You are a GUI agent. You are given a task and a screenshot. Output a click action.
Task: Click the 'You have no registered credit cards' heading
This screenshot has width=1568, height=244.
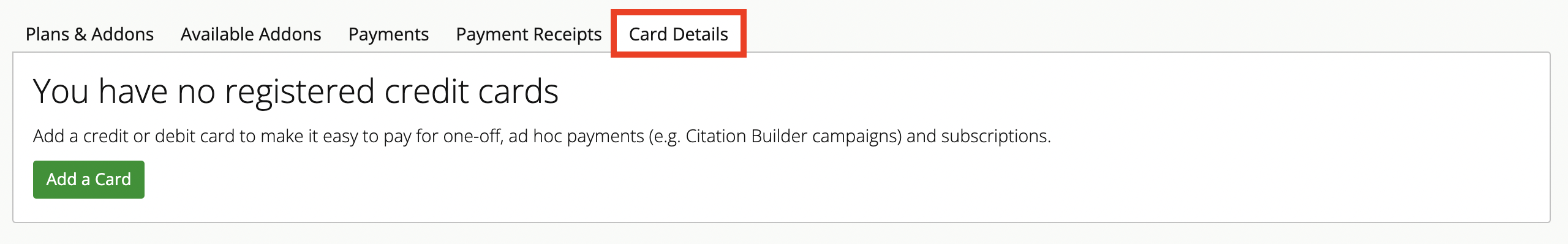pyautogui.click(x=296, y=91)
